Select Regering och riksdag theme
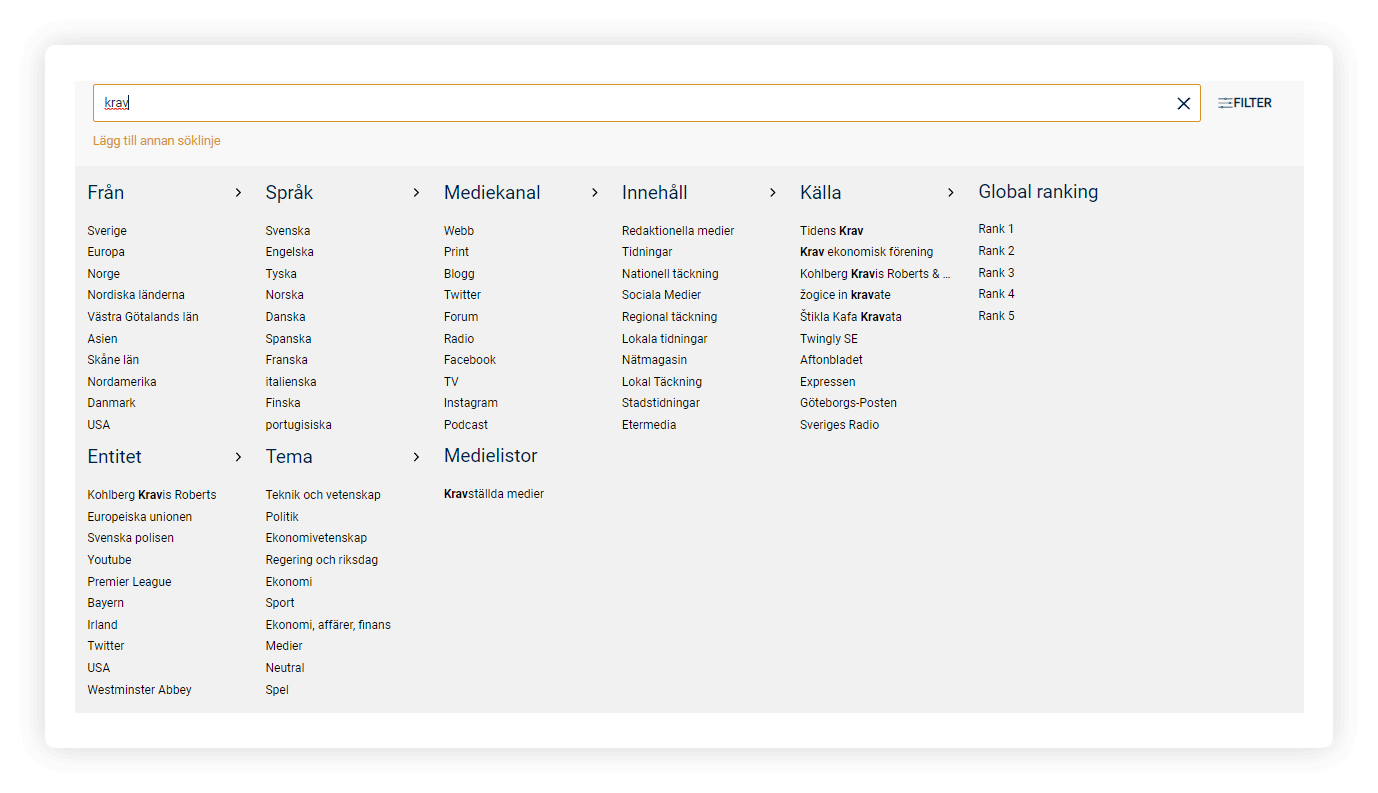This screenshot has height=793, width=1378. pyautogui.click(x=322, y=560)
